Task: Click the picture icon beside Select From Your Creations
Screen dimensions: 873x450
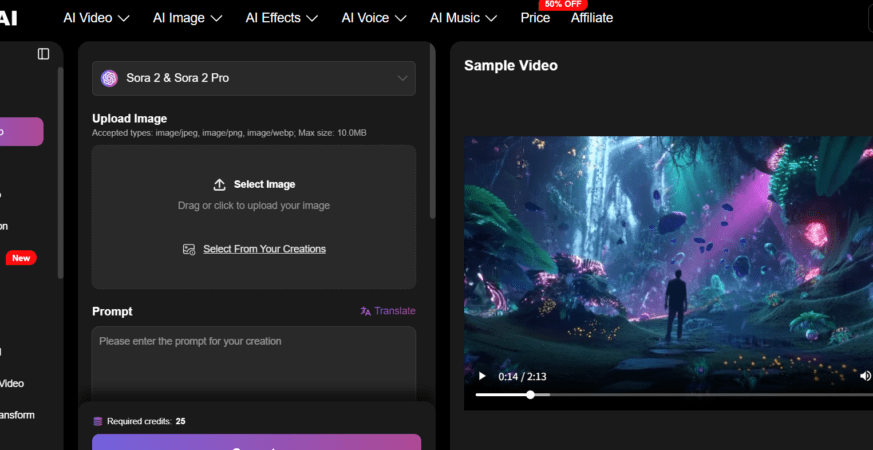Action: [x=189, y=249]
